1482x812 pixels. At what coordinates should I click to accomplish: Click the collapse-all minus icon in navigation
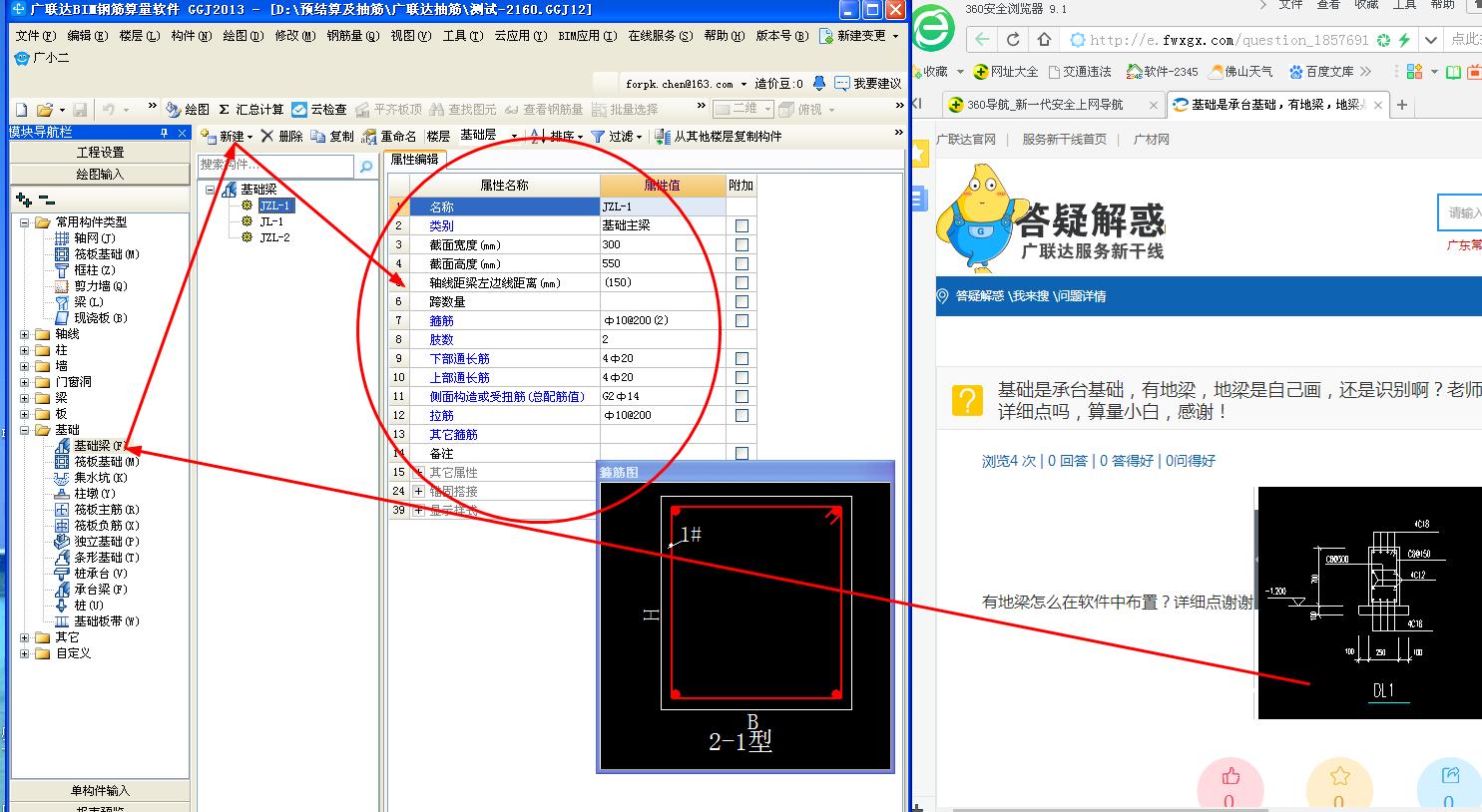pos(46,201)
